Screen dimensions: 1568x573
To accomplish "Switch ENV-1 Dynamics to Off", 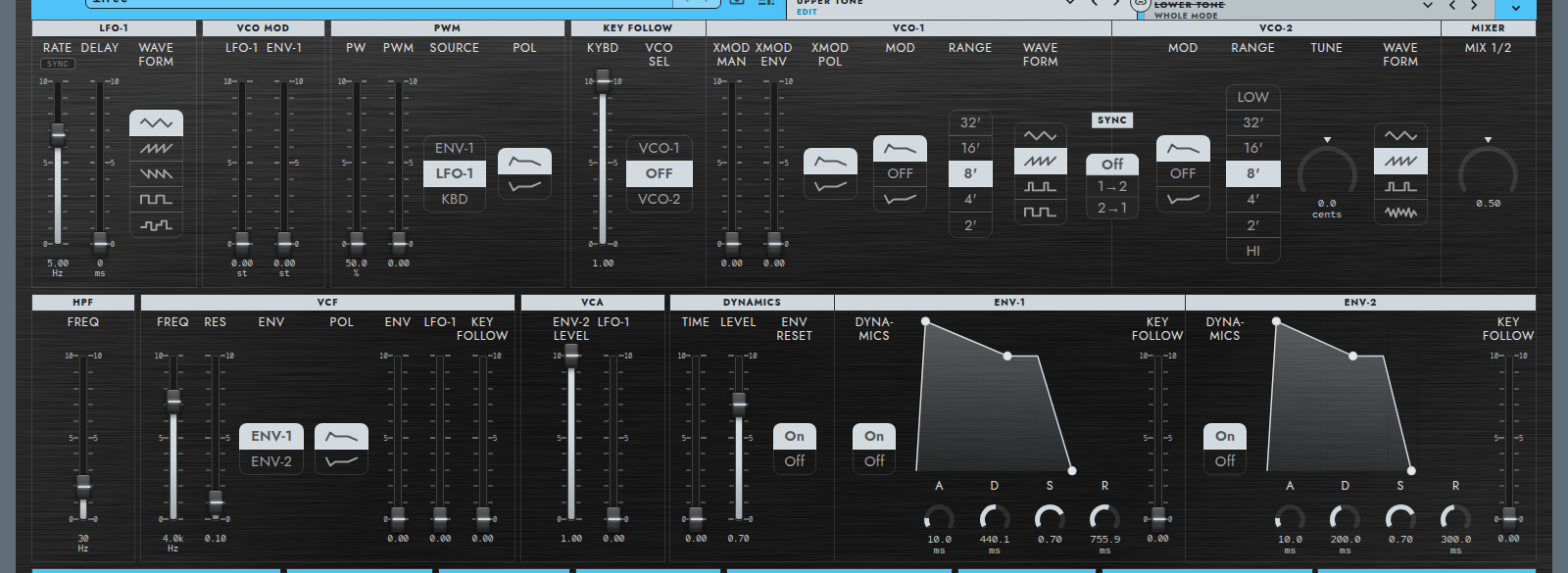I will click(x=874, y=461).
